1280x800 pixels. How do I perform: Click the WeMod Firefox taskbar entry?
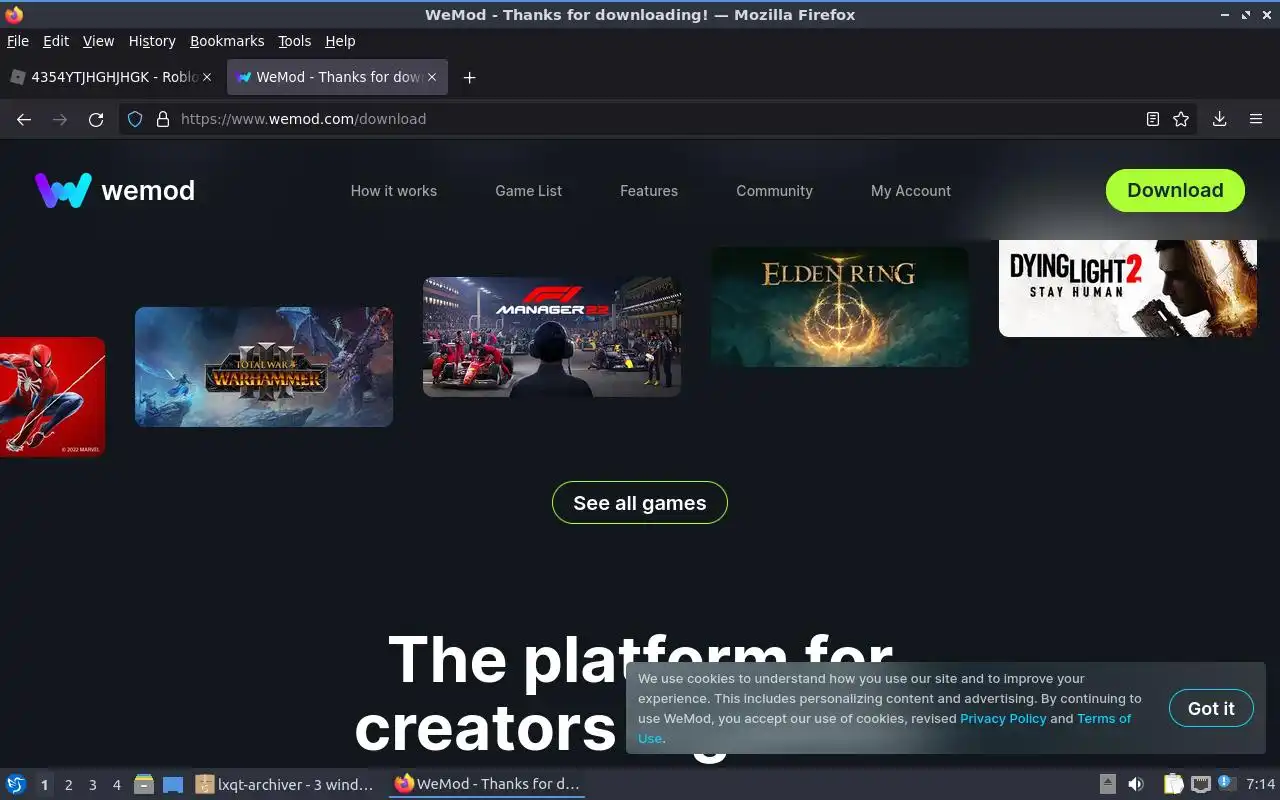[487, 784]
